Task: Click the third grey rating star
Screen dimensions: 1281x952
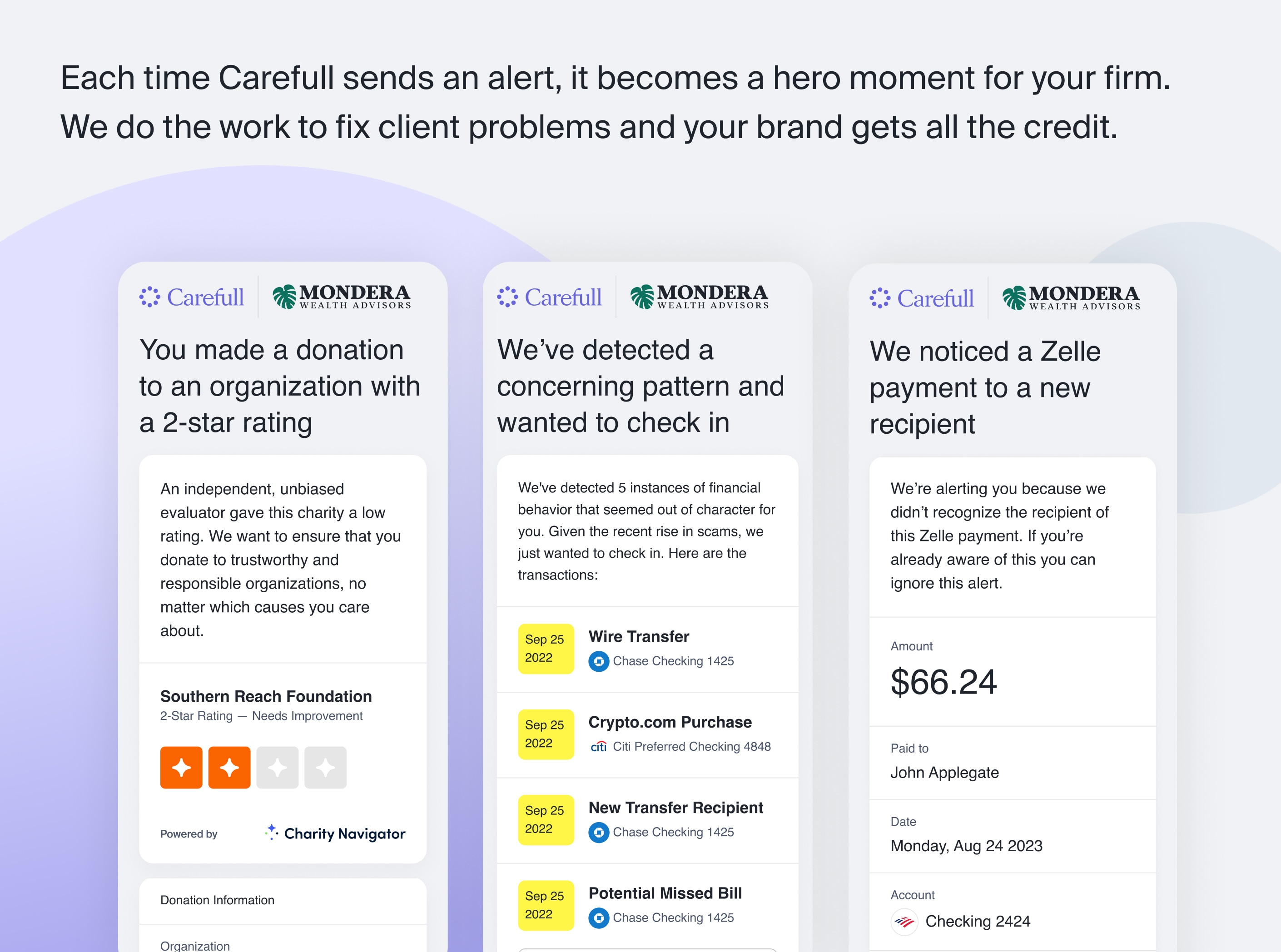Action: pos(277,768)
